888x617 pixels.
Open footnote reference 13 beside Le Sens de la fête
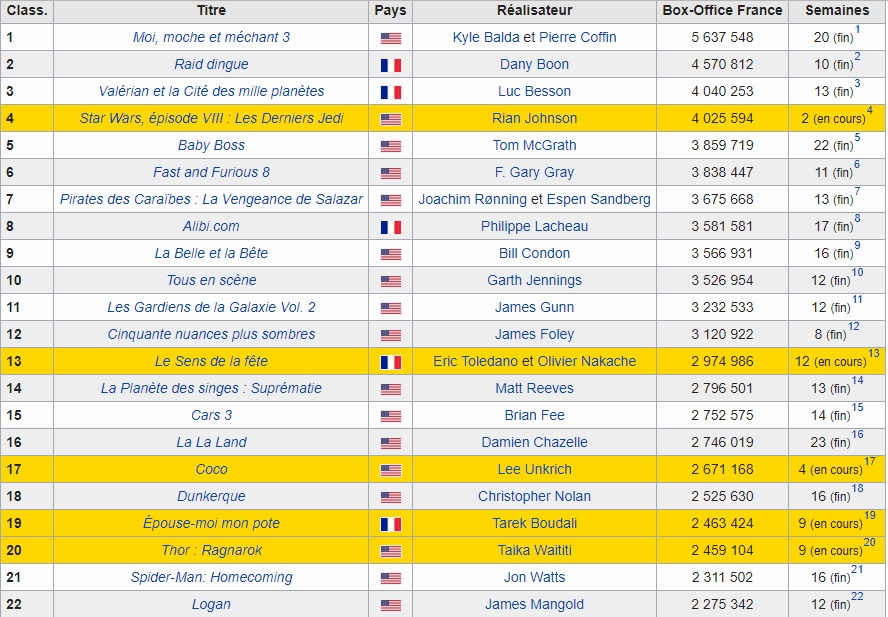(x=874, y=353)
